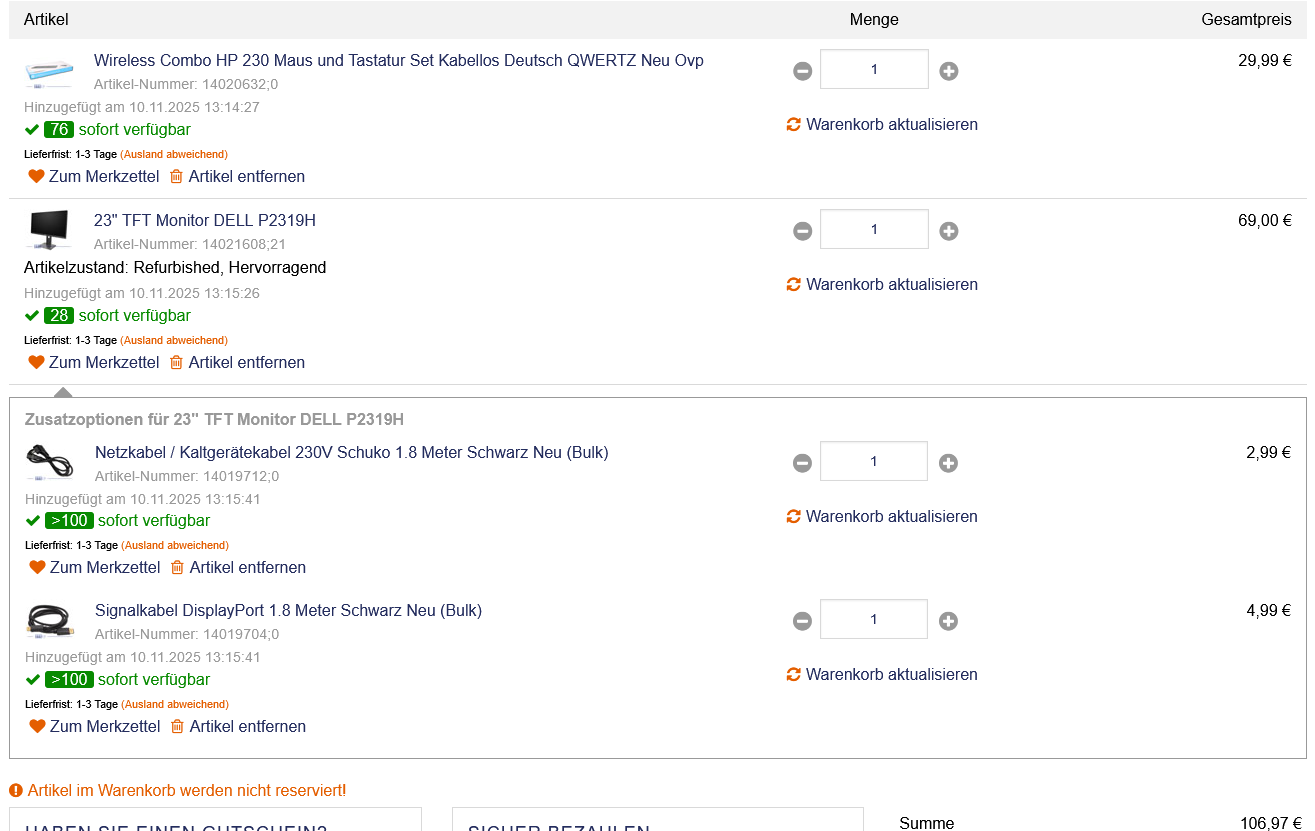
Task: Increase quantity of DELL P2319H monitor
Action: coord(949,231)
